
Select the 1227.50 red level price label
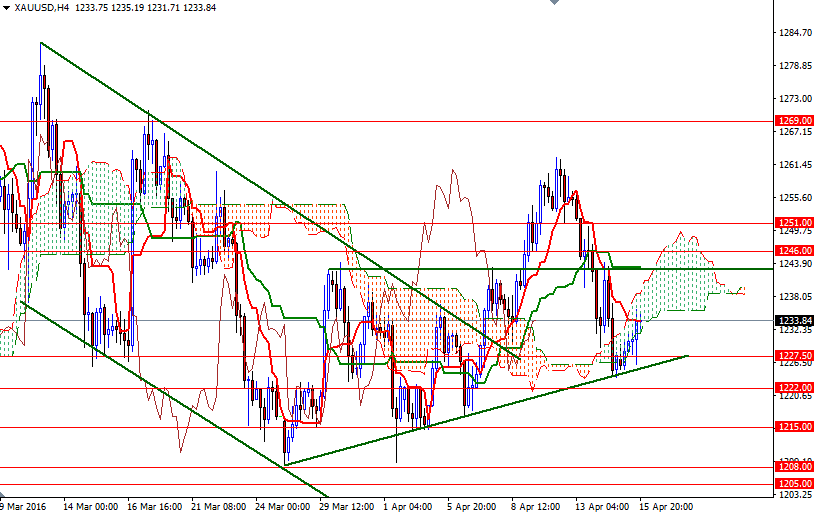click(x=794, y=356)
